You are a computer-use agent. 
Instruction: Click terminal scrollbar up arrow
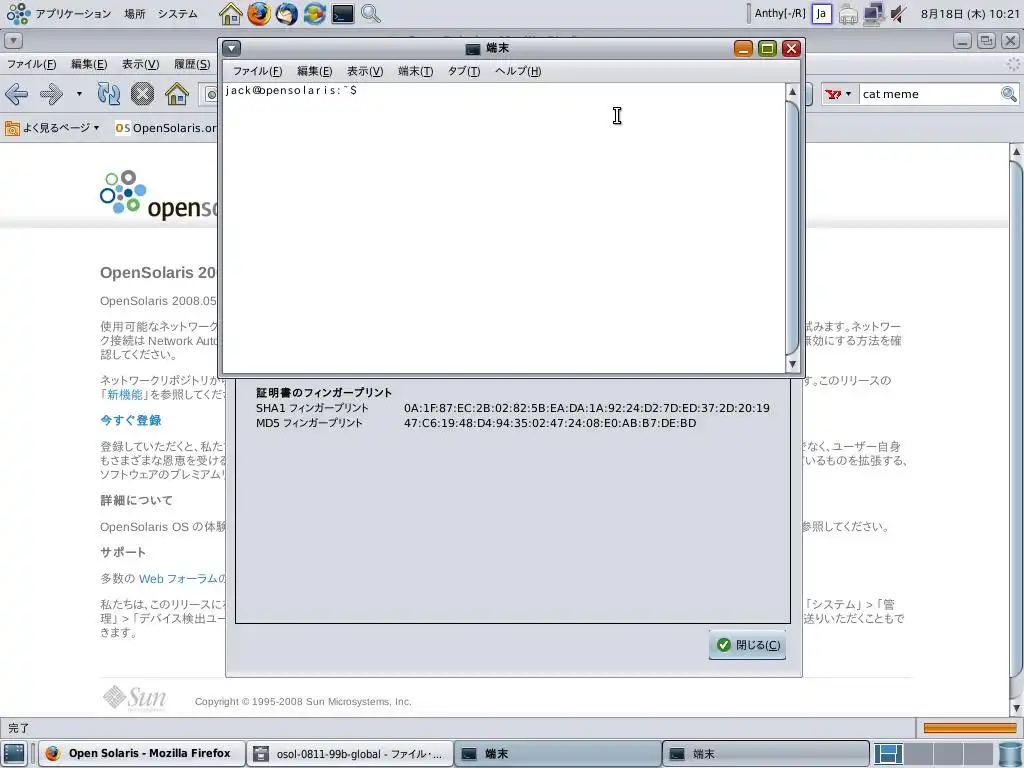tap(792, 91)
